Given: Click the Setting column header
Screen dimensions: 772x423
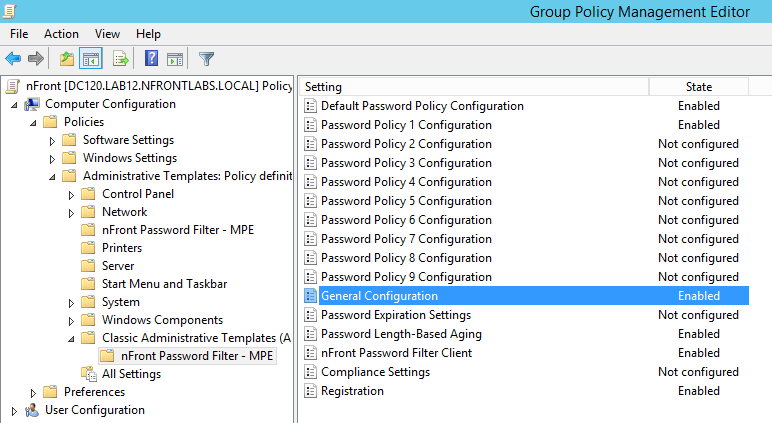Looking at the screenshot, I should tap(474, 87).
